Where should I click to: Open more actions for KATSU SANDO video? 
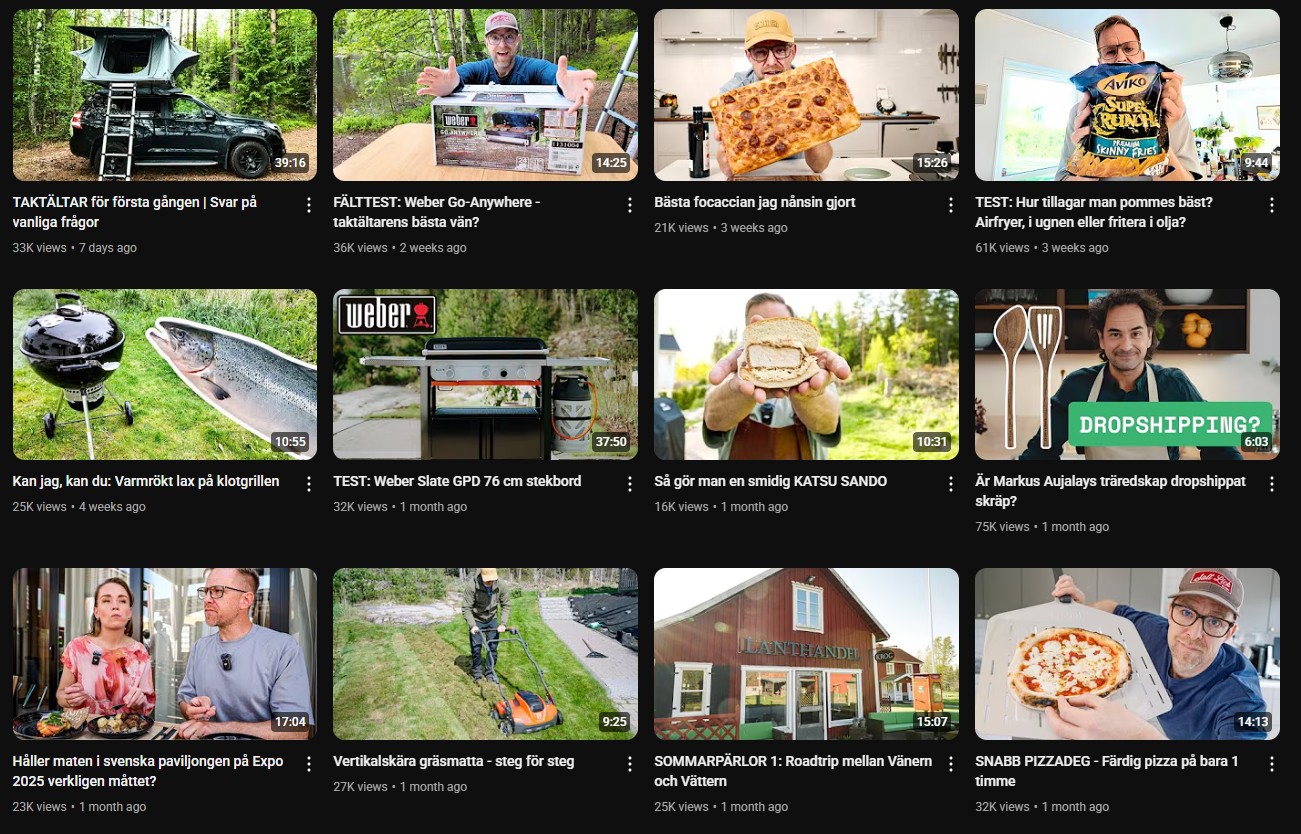pos(951,484)
